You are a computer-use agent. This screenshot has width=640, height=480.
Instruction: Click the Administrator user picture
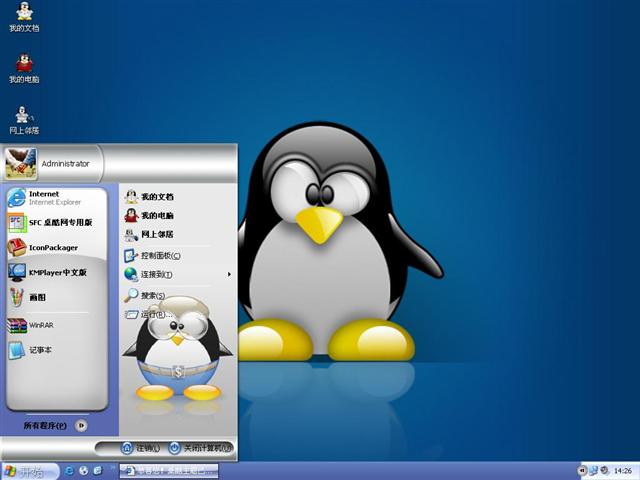pos(20,164)
